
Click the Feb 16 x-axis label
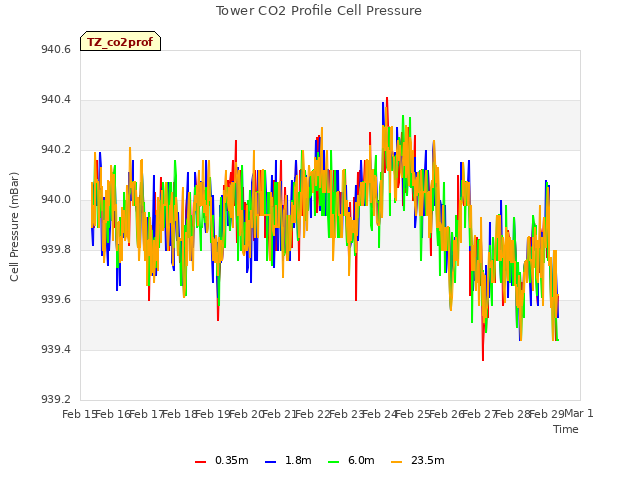(113, 414)
